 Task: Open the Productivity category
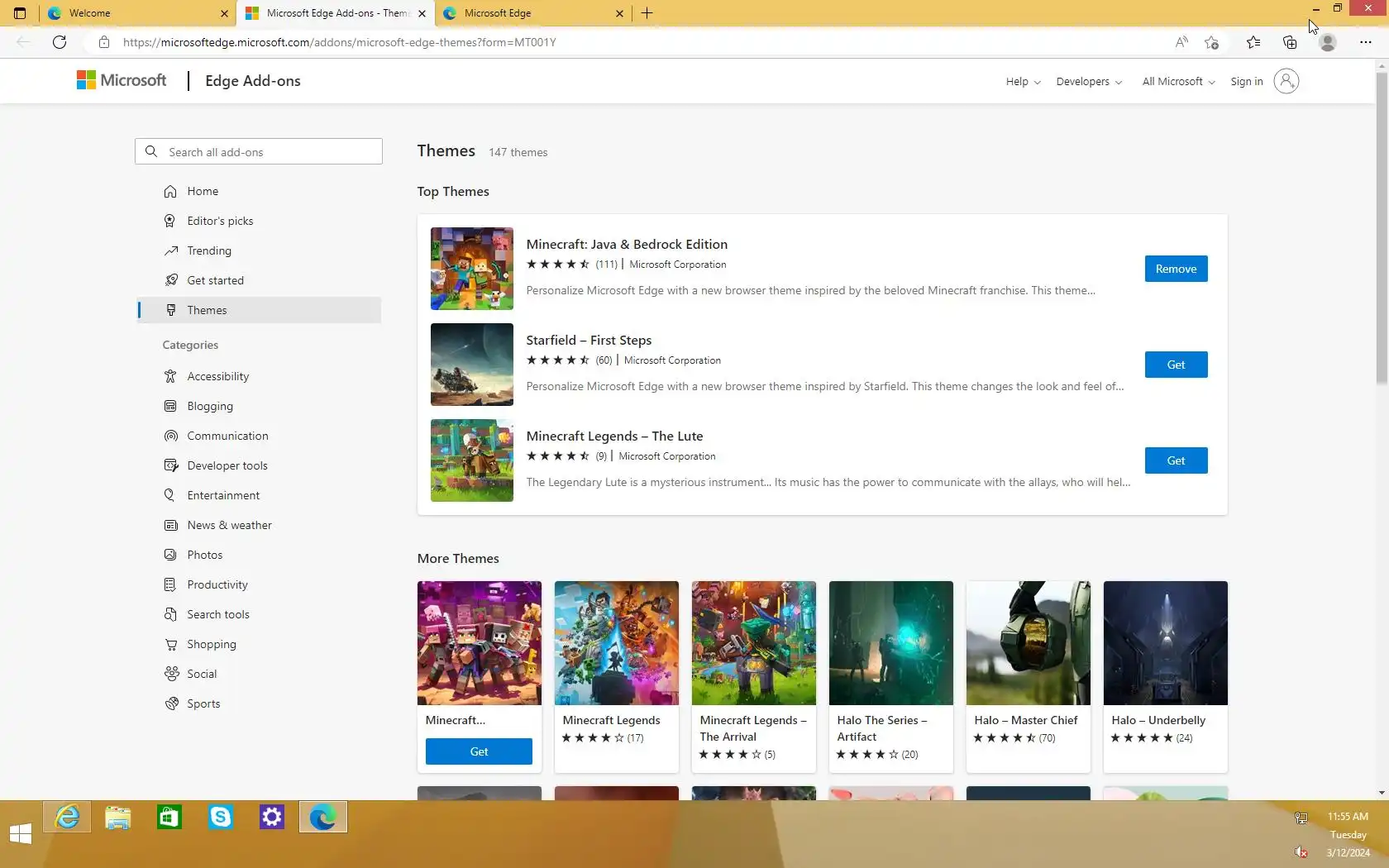[x=260, y=584]
